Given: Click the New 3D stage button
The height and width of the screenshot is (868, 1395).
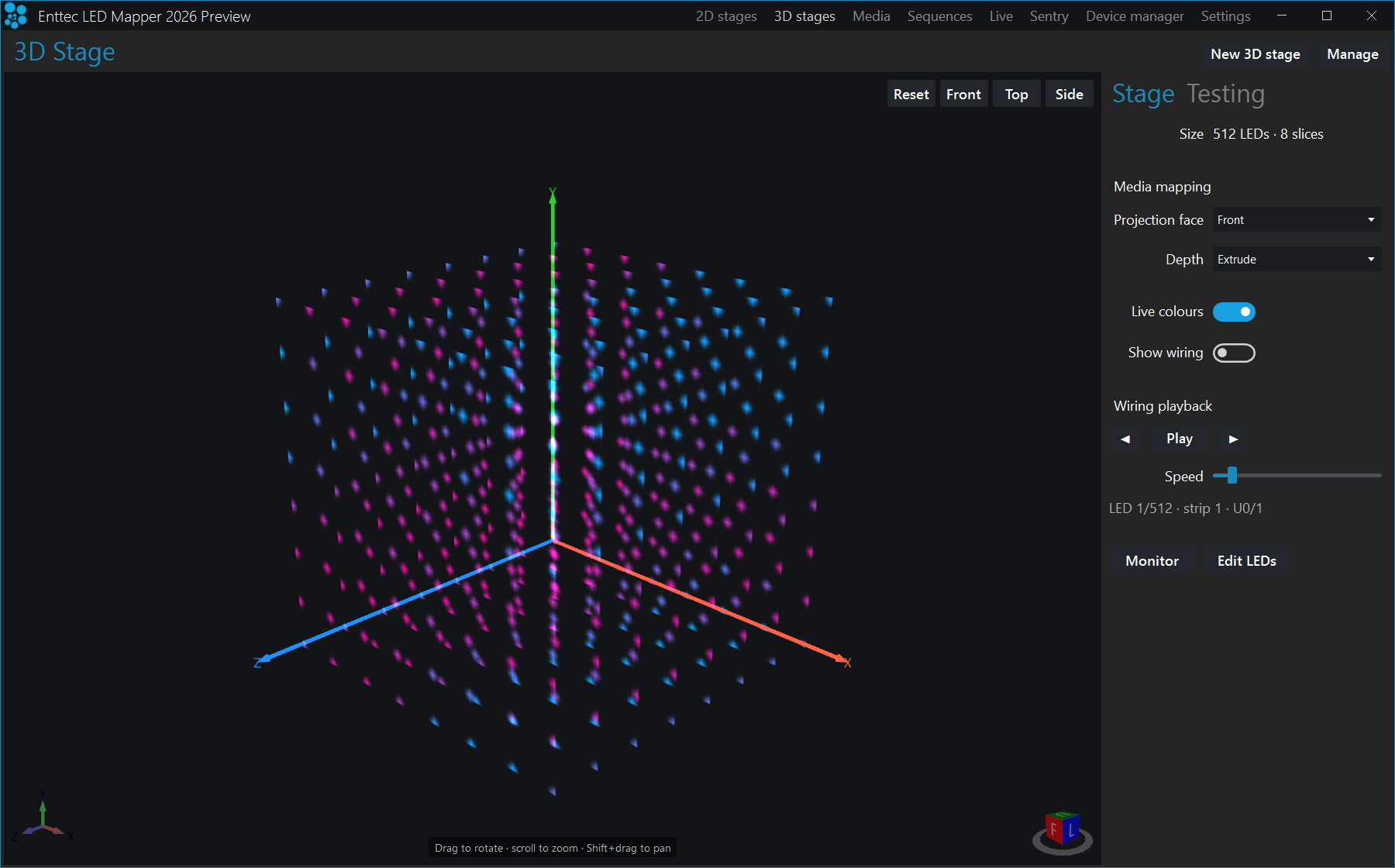Looking at the screenshot, I should point(1255,54).
